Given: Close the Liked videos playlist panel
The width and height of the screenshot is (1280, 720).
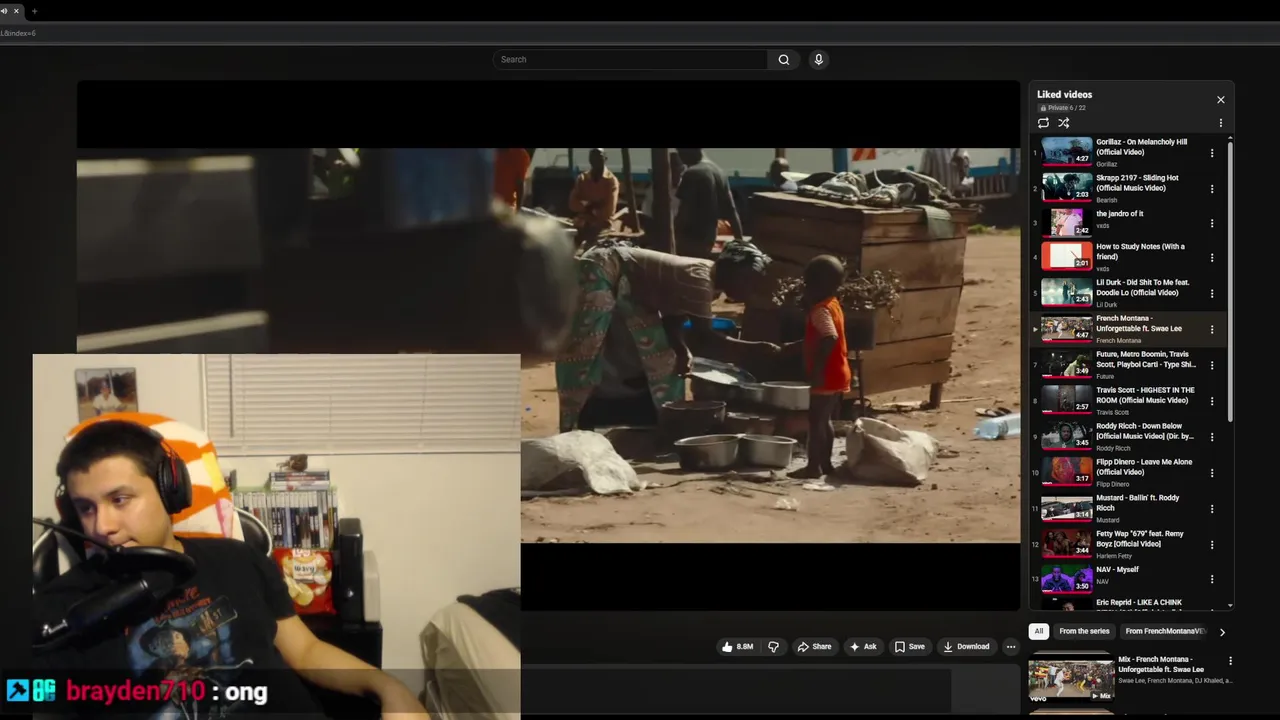Looking at the screenshot, I should (1220, 100).
